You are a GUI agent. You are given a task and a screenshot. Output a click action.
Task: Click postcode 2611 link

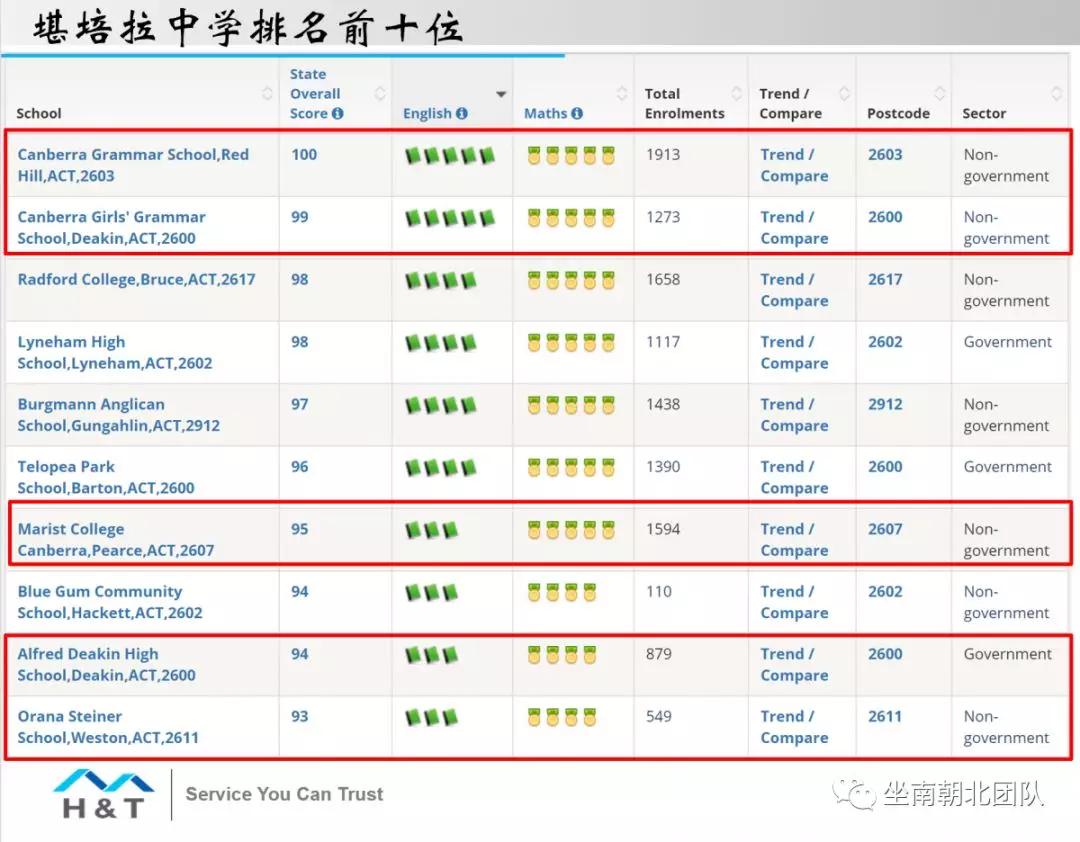pyautogui.click(x=885, y=717)
